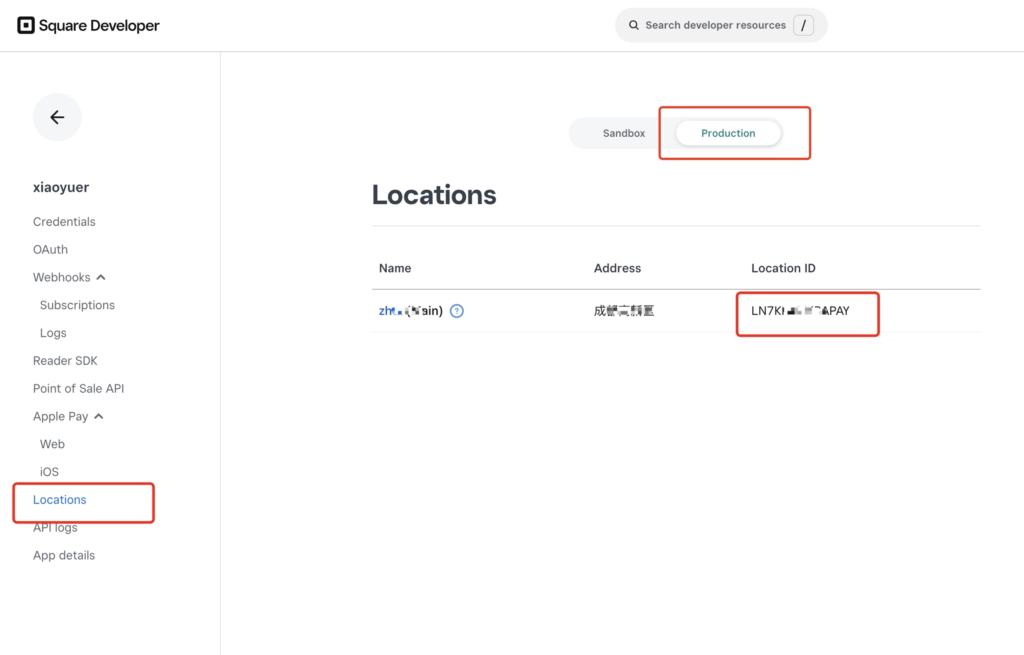This screenshot has height=655, width=1024.
Task: Click the Name column header
Action: [395, 268]
